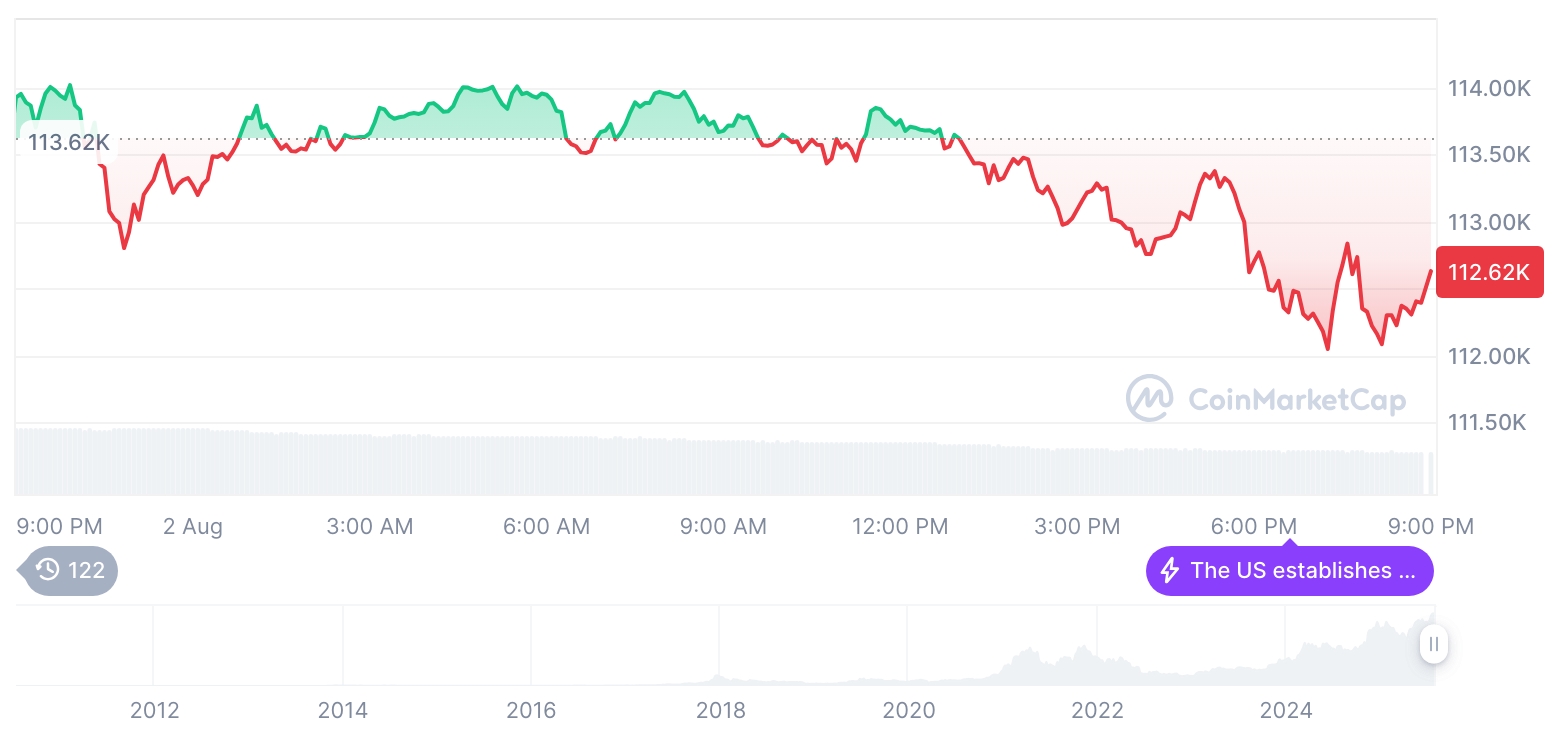This screenshot has height=732, width=1566.
Task: Click the 122 history events count
Action: coord(86,571)
